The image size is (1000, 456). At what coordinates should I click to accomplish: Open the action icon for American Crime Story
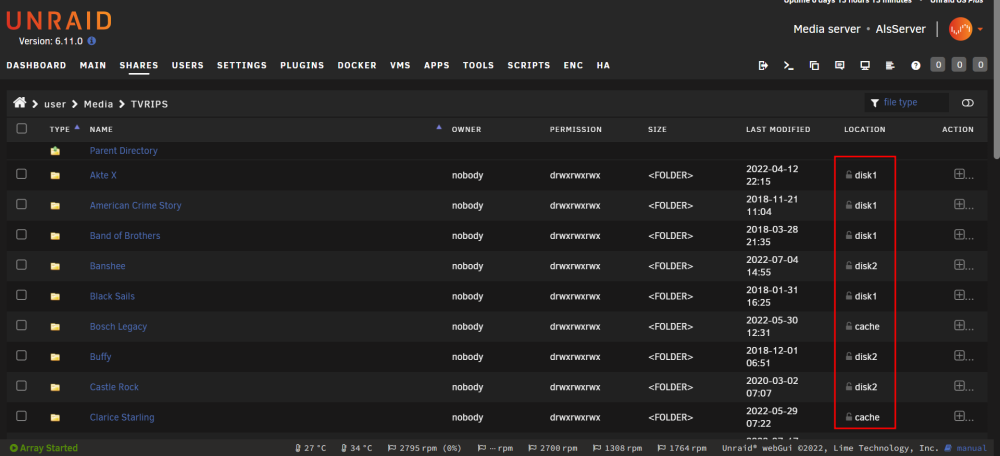(959, 204)
